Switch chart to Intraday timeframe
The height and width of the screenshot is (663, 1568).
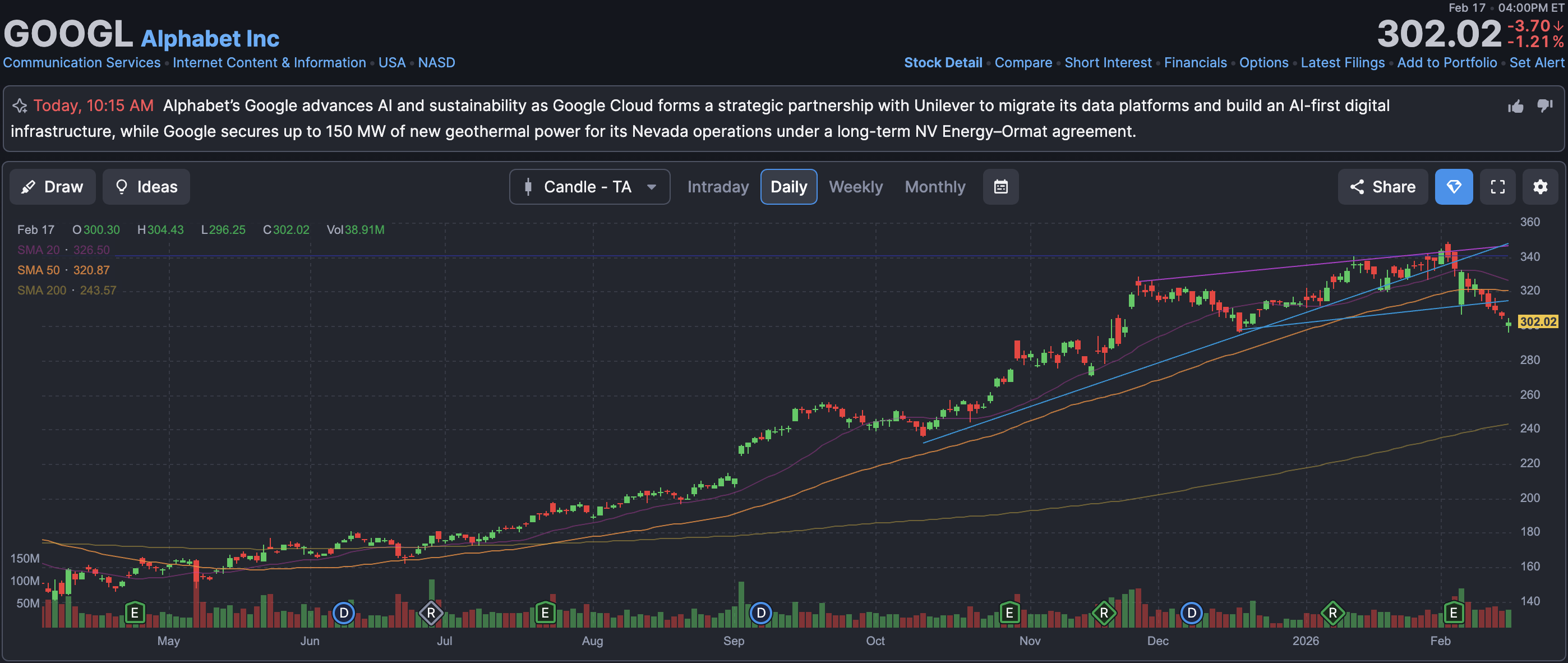click(718, 187)
